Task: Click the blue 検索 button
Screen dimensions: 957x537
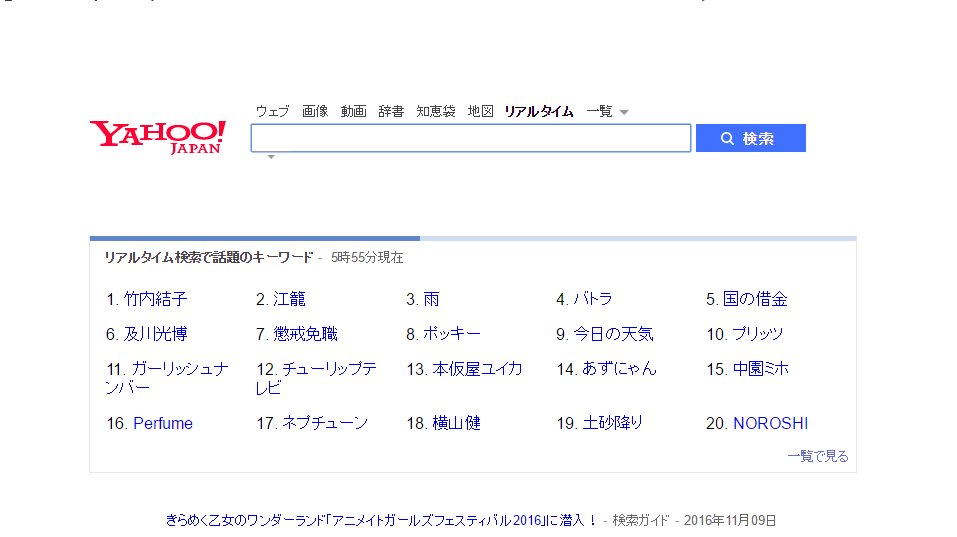Action: [751, 138]
